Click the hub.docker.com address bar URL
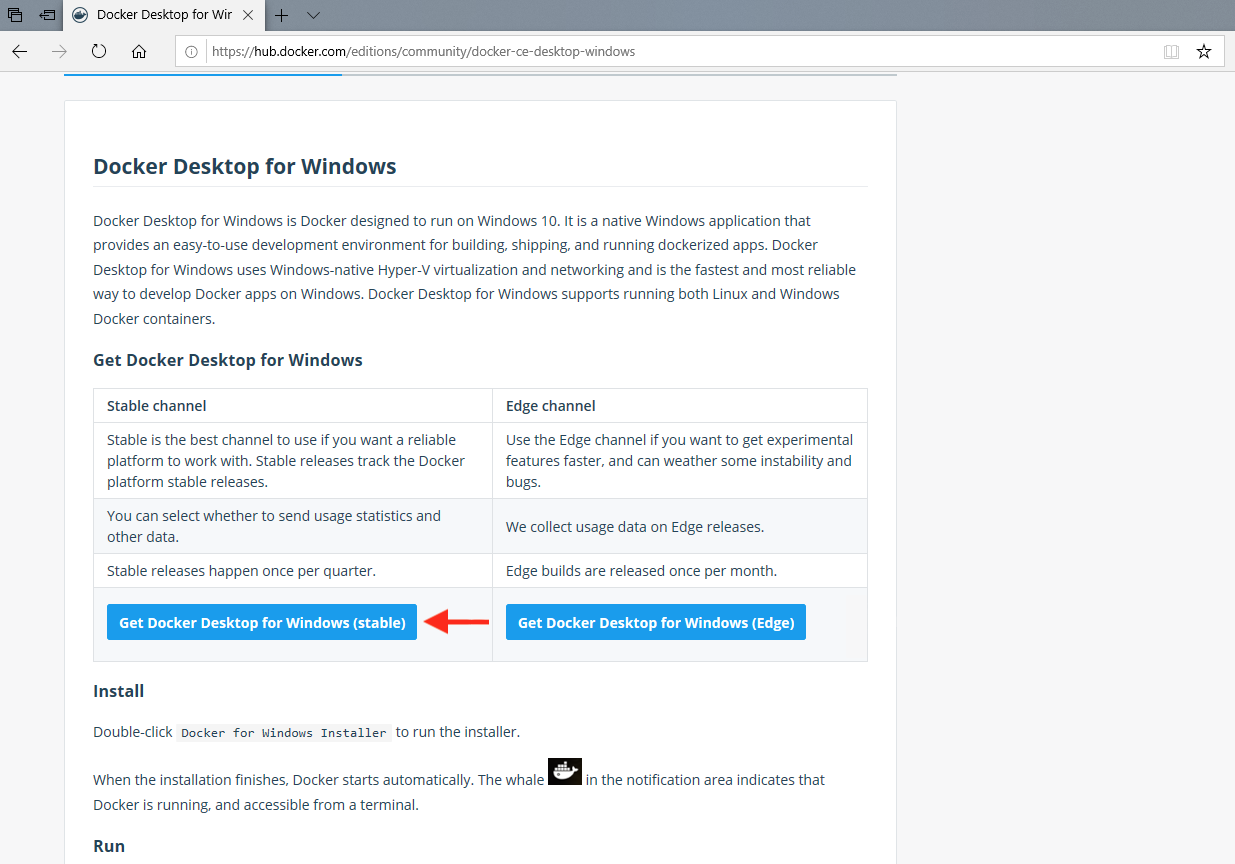1235x864 pixels. (x=423, y=51)
